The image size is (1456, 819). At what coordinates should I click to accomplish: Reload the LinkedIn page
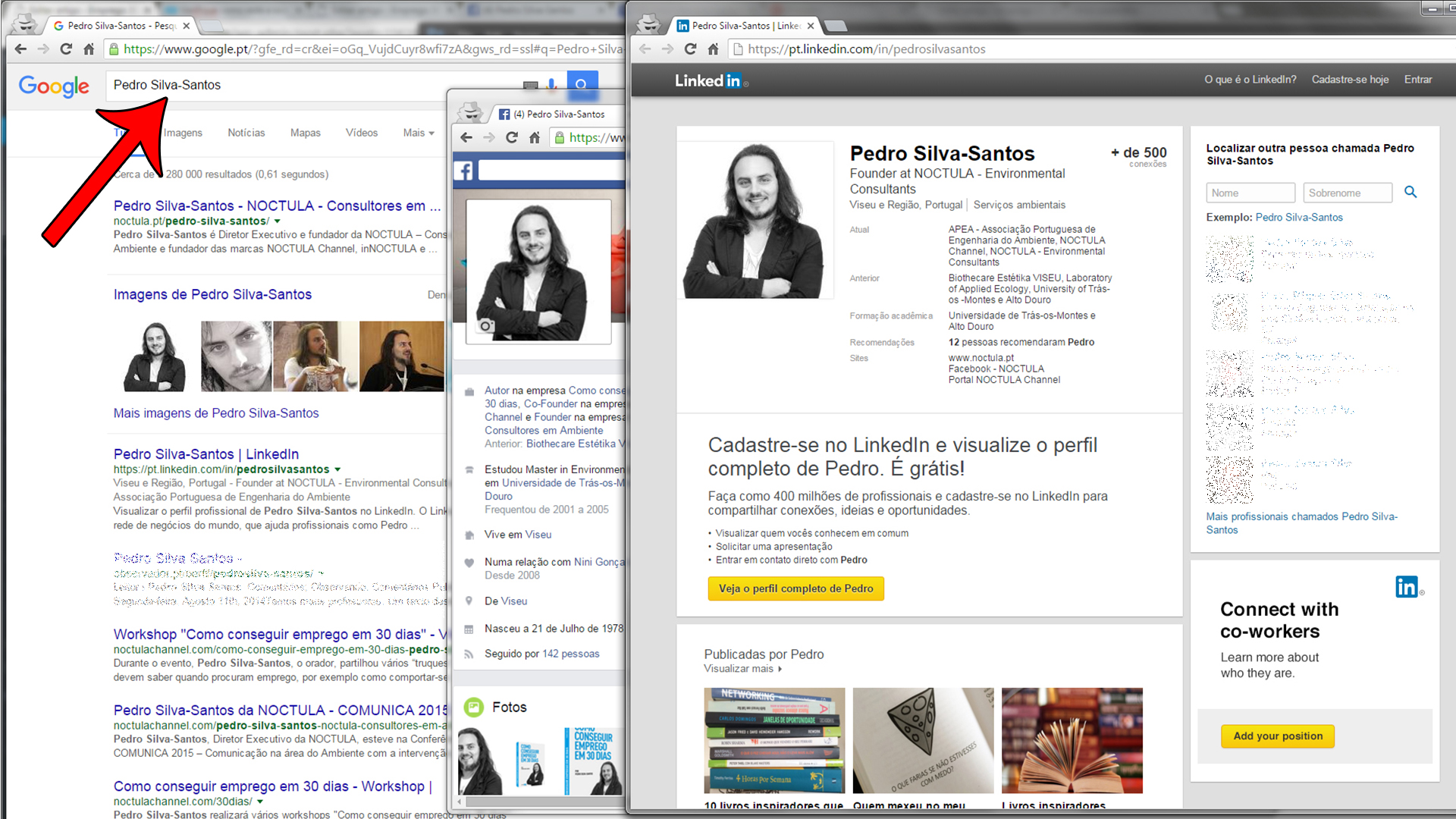point(690,49)
